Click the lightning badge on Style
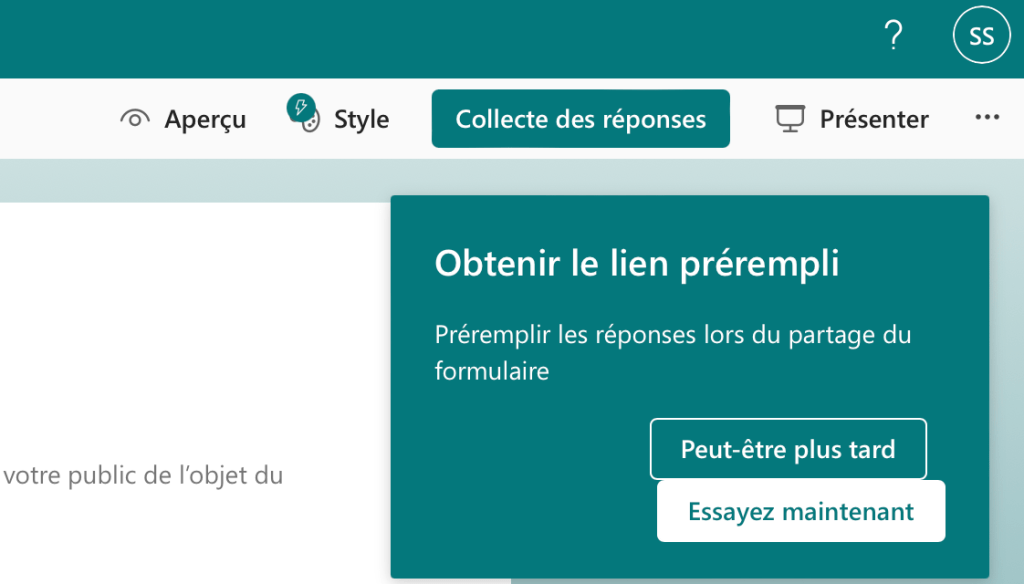 [303, 105]
